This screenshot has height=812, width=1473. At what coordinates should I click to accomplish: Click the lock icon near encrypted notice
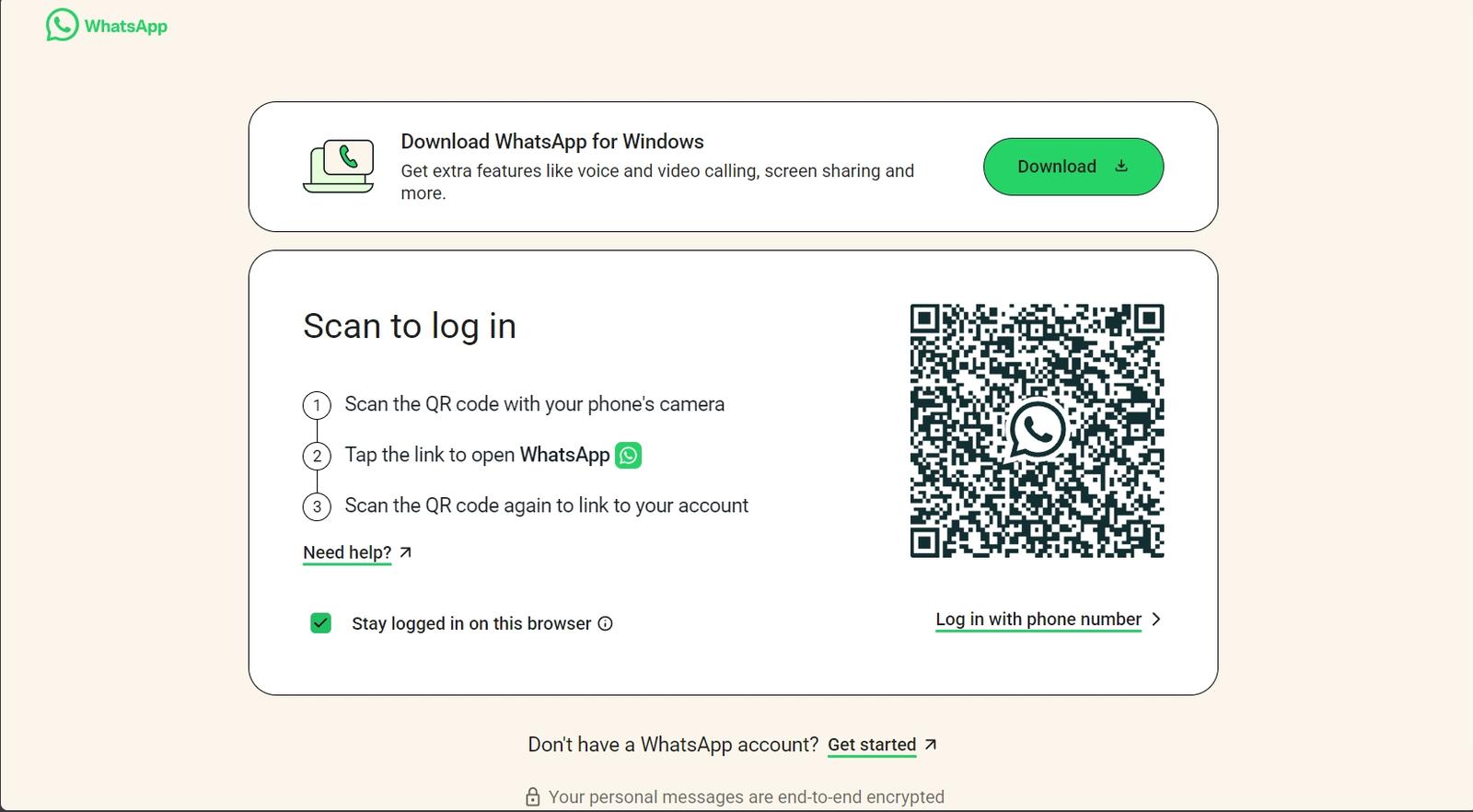pos(533,797)
